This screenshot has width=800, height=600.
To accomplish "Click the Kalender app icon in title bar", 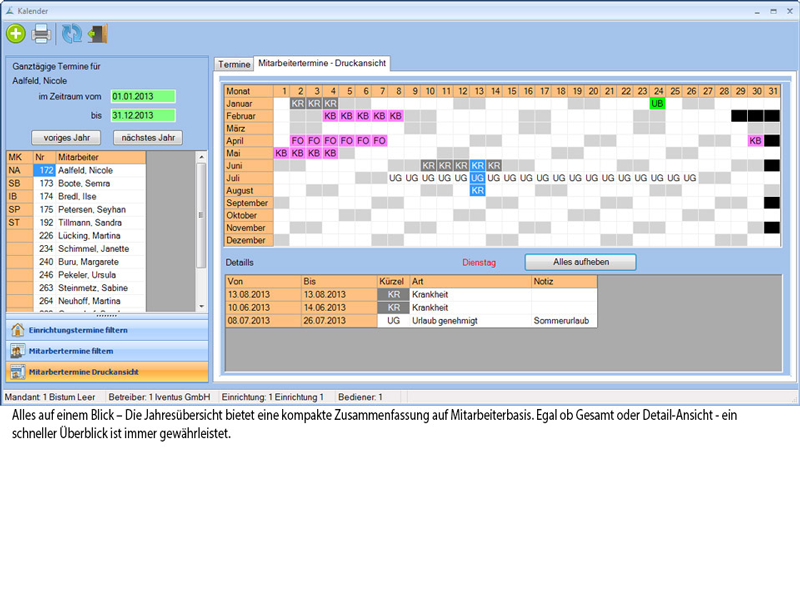I will click(9, 8).
